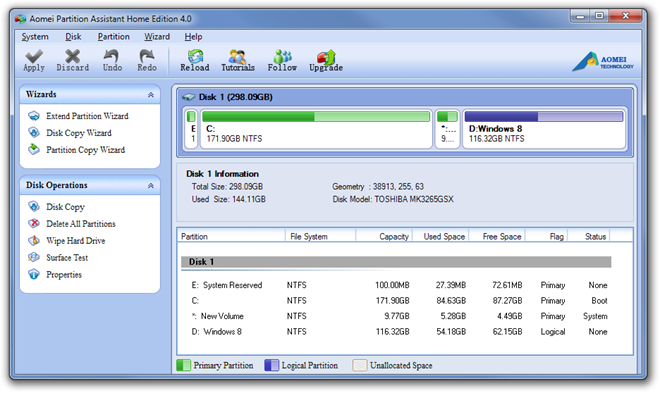
Task: Sort by Free Space column header
Action: (497, 236)
